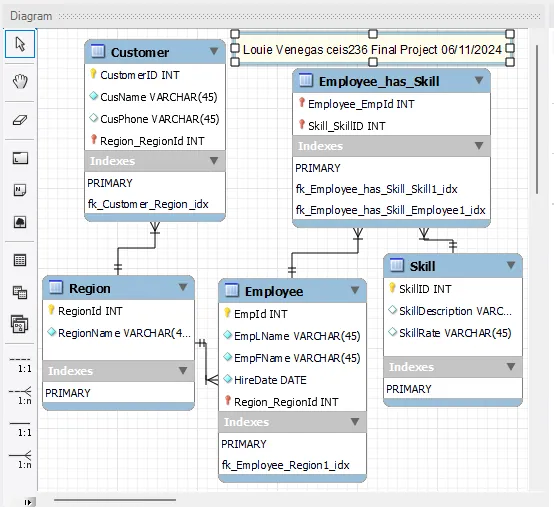This screenshot has height=507, width=554.
Task: Click the horizontal scrollbar at the bottom
Action: 115,500
